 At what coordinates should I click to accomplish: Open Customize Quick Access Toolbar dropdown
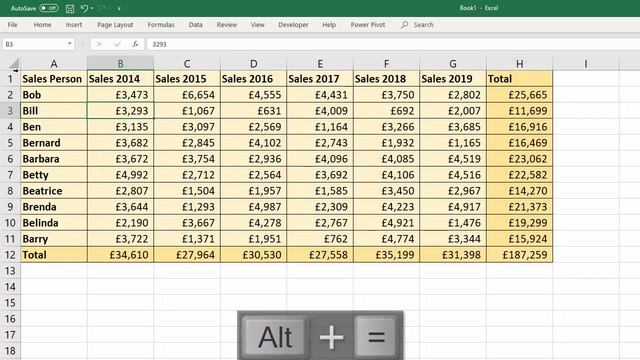(119, 8)
